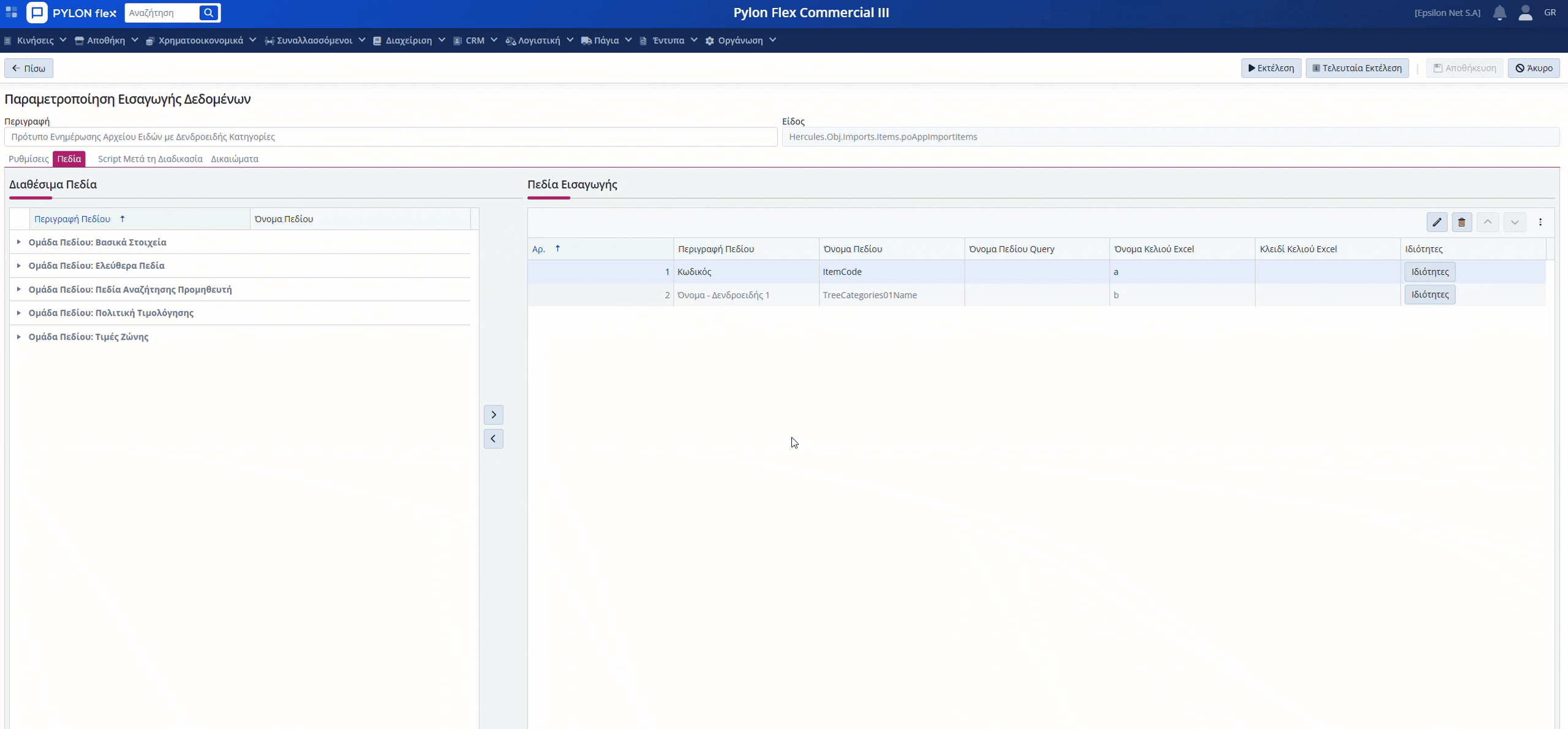Open the Οργάνωση menu
1568x729 pixels.
point(741,40)
